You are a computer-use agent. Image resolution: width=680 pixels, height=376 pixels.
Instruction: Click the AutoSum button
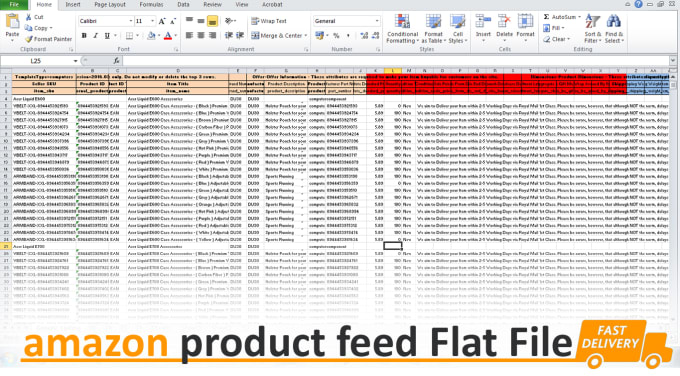click(559, 17)
